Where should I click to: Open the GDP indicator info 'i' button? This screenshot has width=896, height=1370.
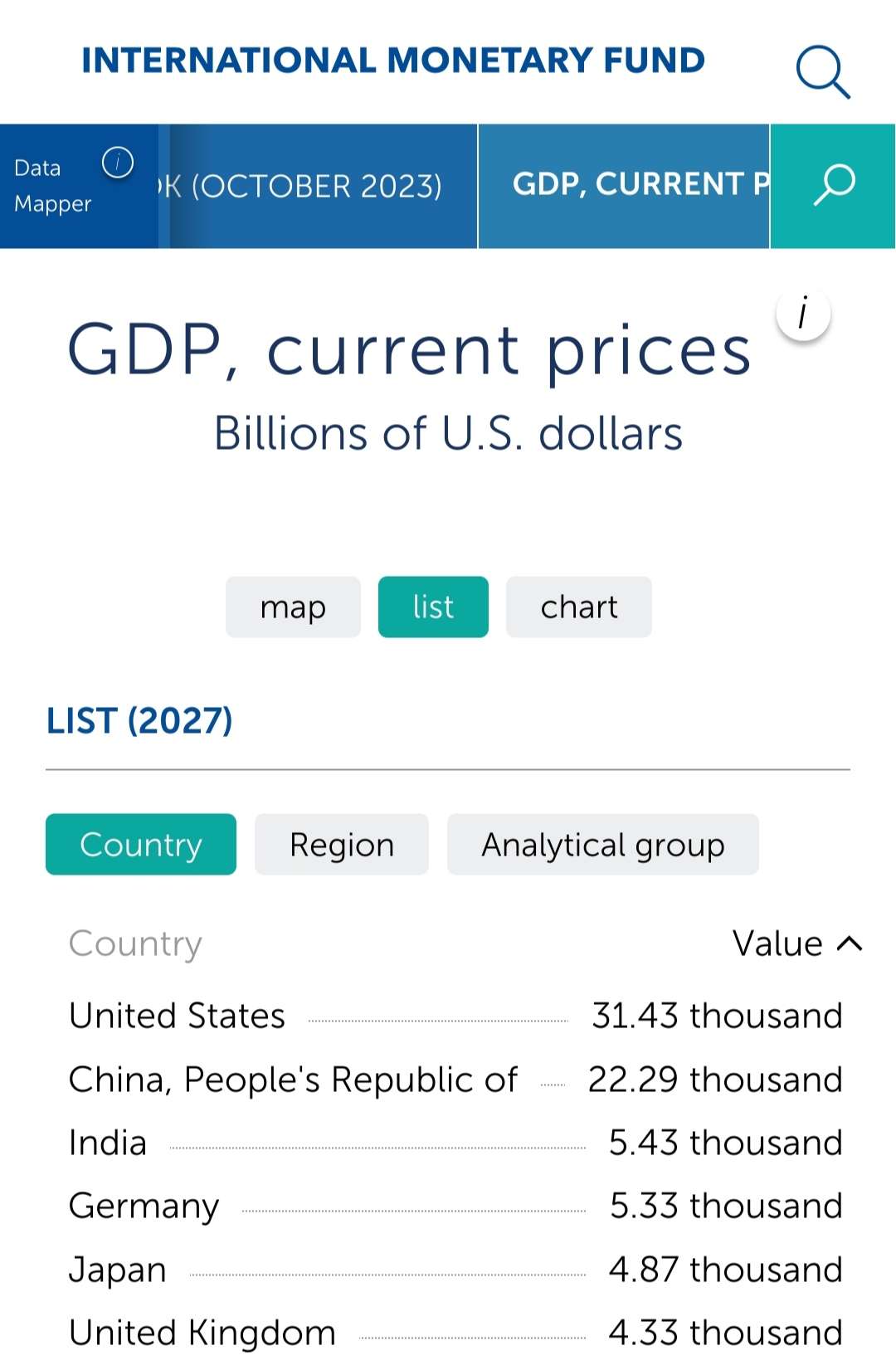pos(802,315)
